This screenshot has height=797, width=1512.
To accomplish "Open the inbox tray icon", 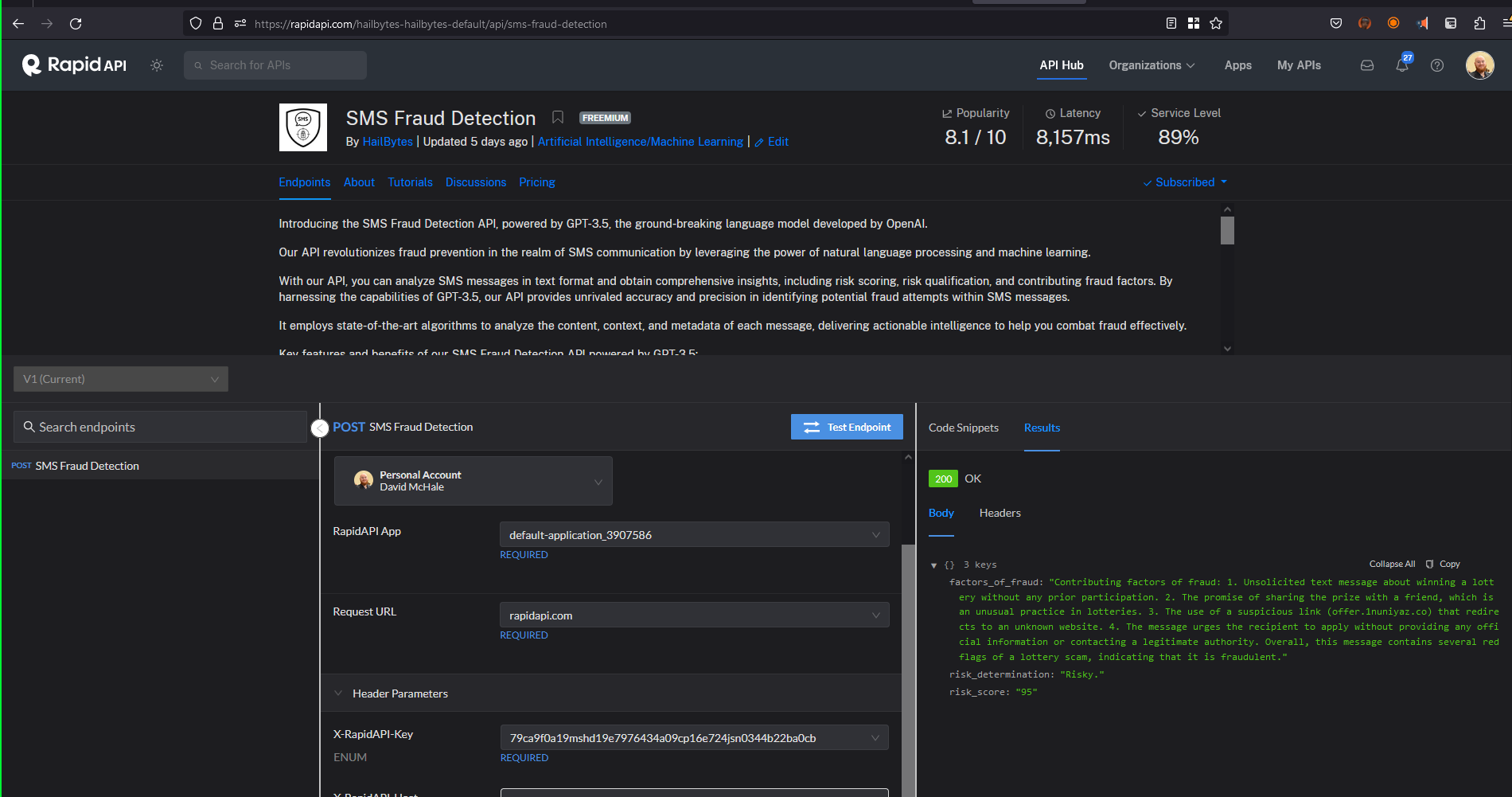I will 1367,65.
